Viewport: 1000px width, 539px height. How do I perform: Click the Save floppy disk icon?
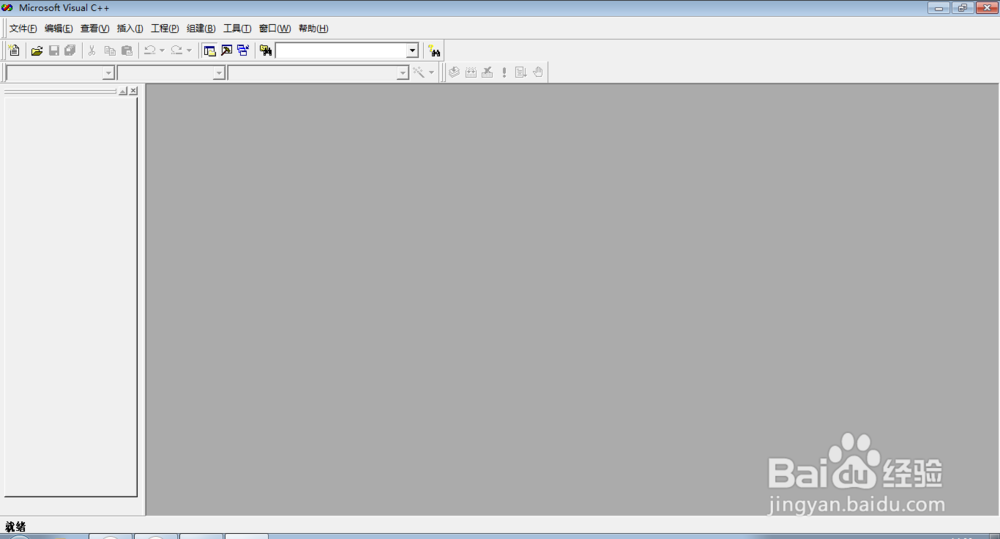[54, 50]
